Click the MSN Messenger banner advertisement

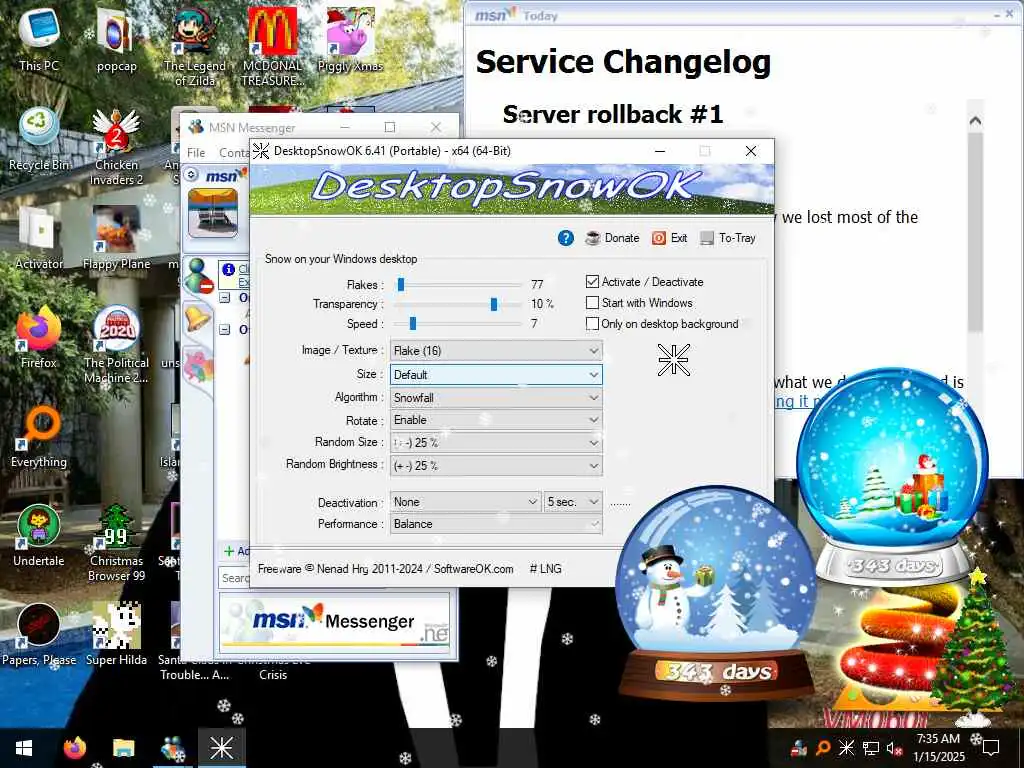(334, 622)
